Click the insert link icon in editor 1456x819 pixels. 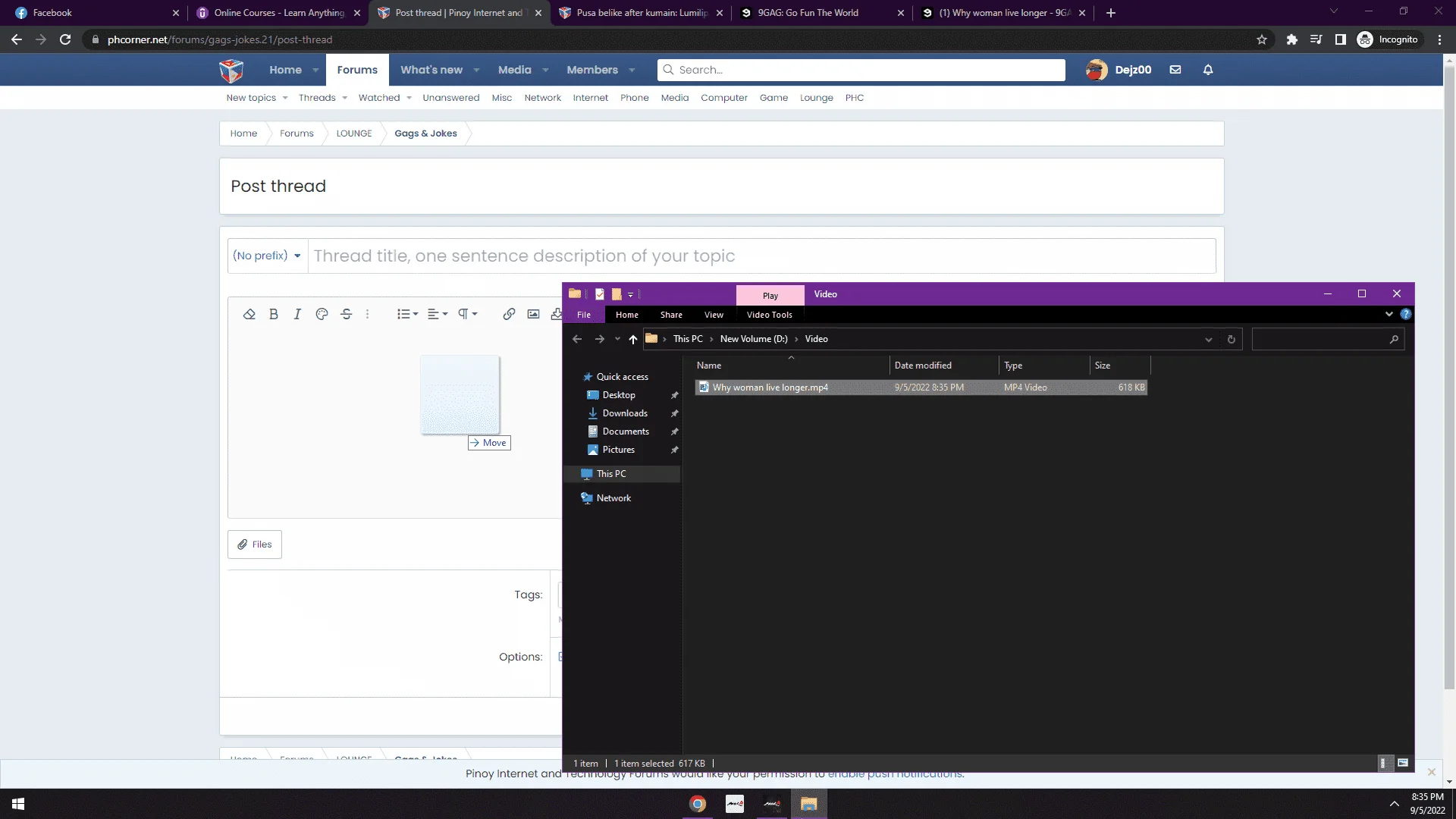click(x=509, y=314)
